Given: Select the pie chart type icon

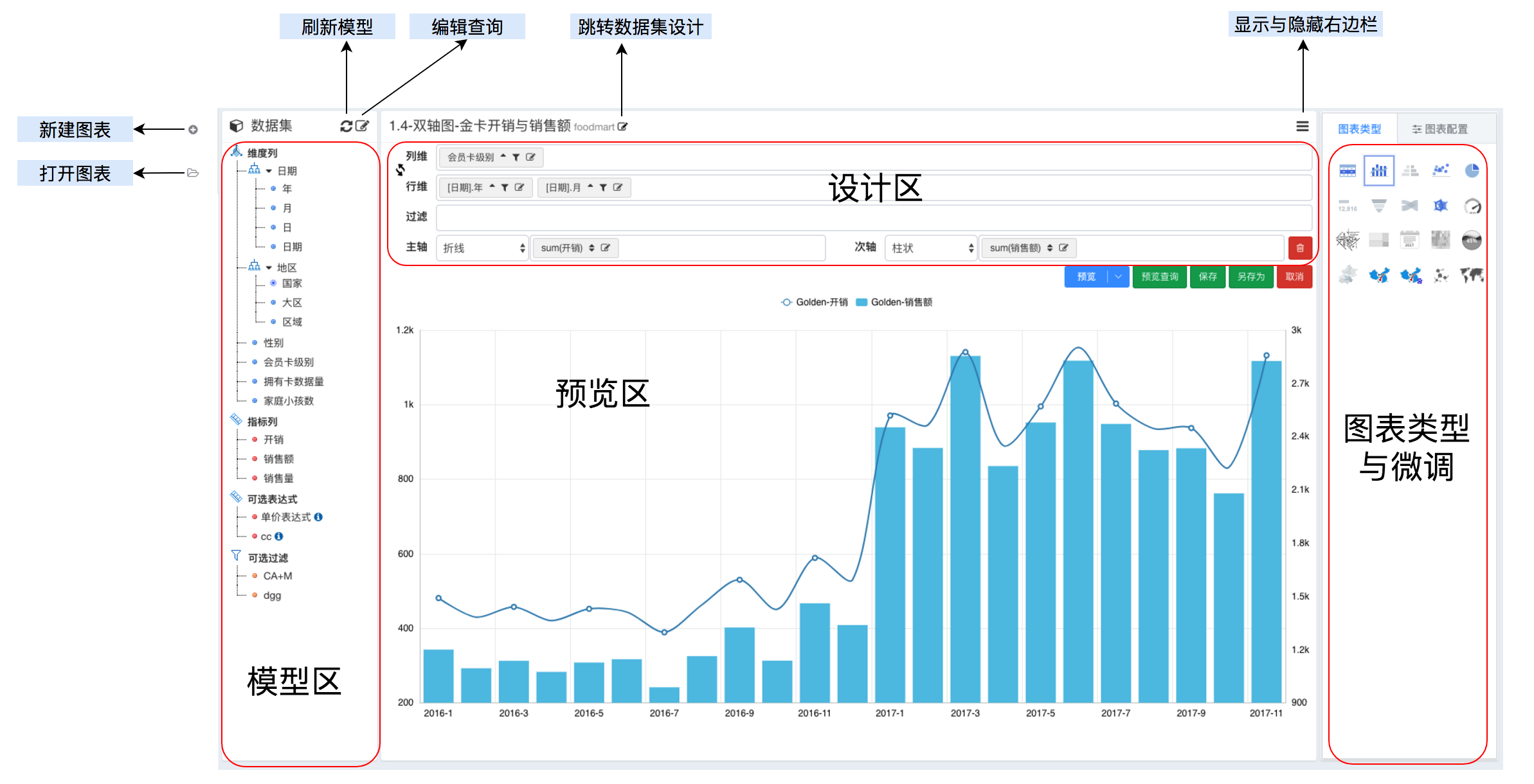Looking at the screenshot, I should pos(1472,170).
